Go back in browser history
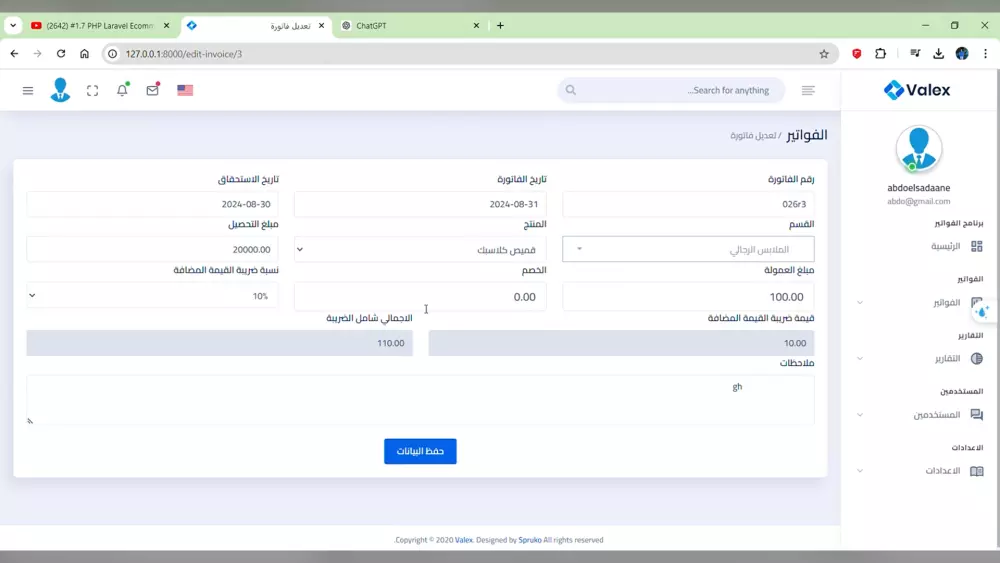This screenshot has width=1000, height=563. (x=14, y=54)
